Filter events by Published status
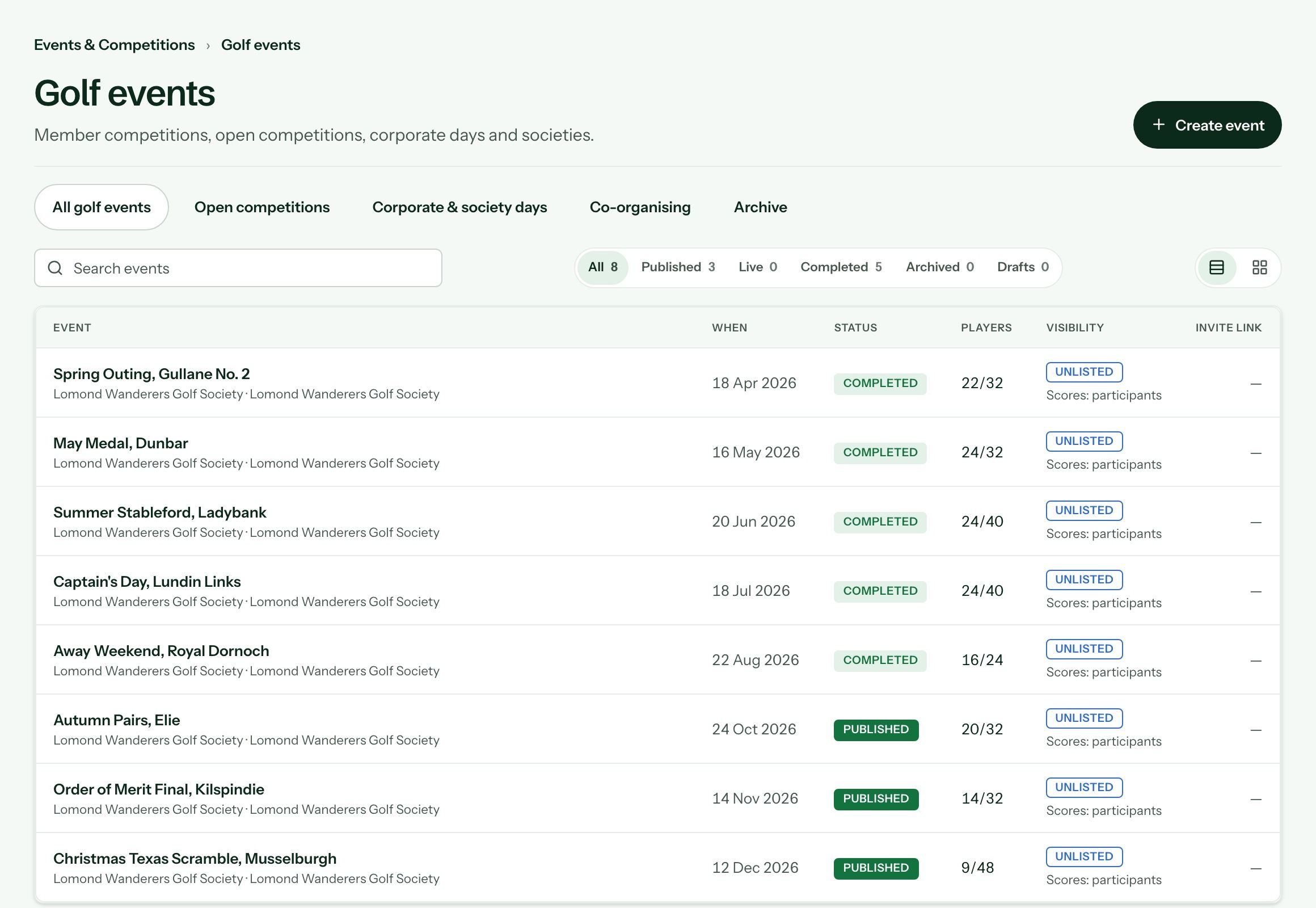1316x908 pixels. 678,267
